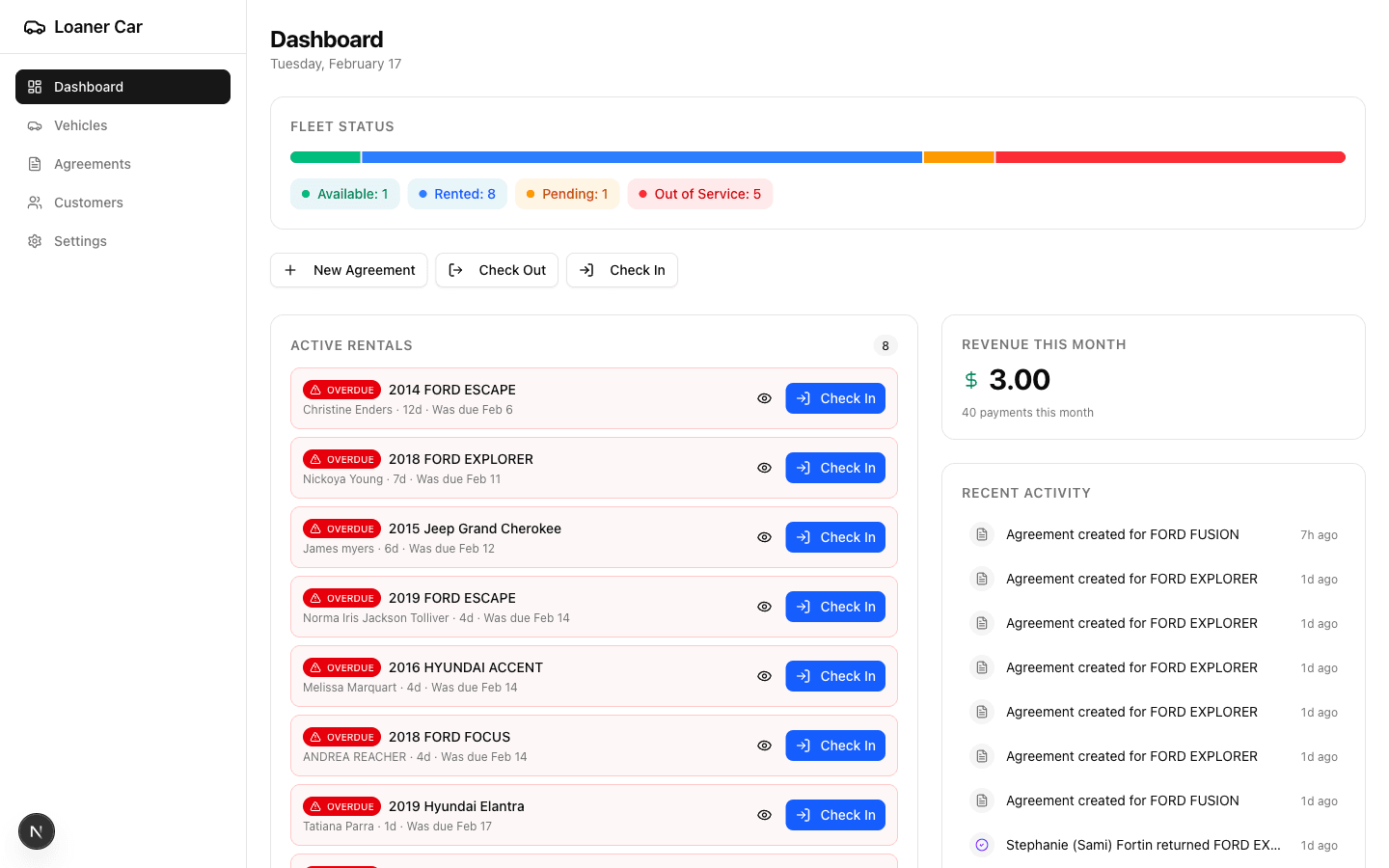Screen dimensions: 1389x868
Task: Click the "Tuesday, February 17" date text
Action: [336, 64]
